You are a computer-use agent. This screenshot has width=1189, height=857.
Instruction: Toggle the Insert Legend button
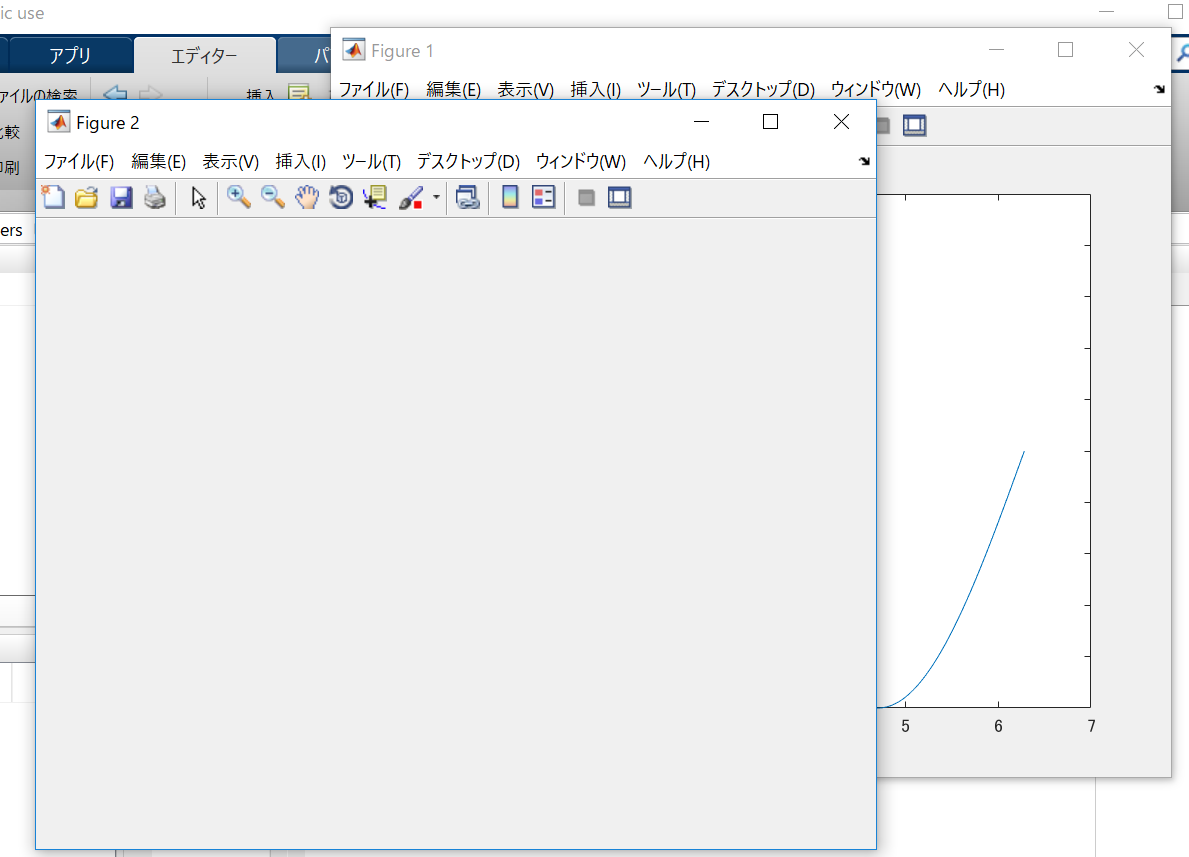(x=544, y=198)
